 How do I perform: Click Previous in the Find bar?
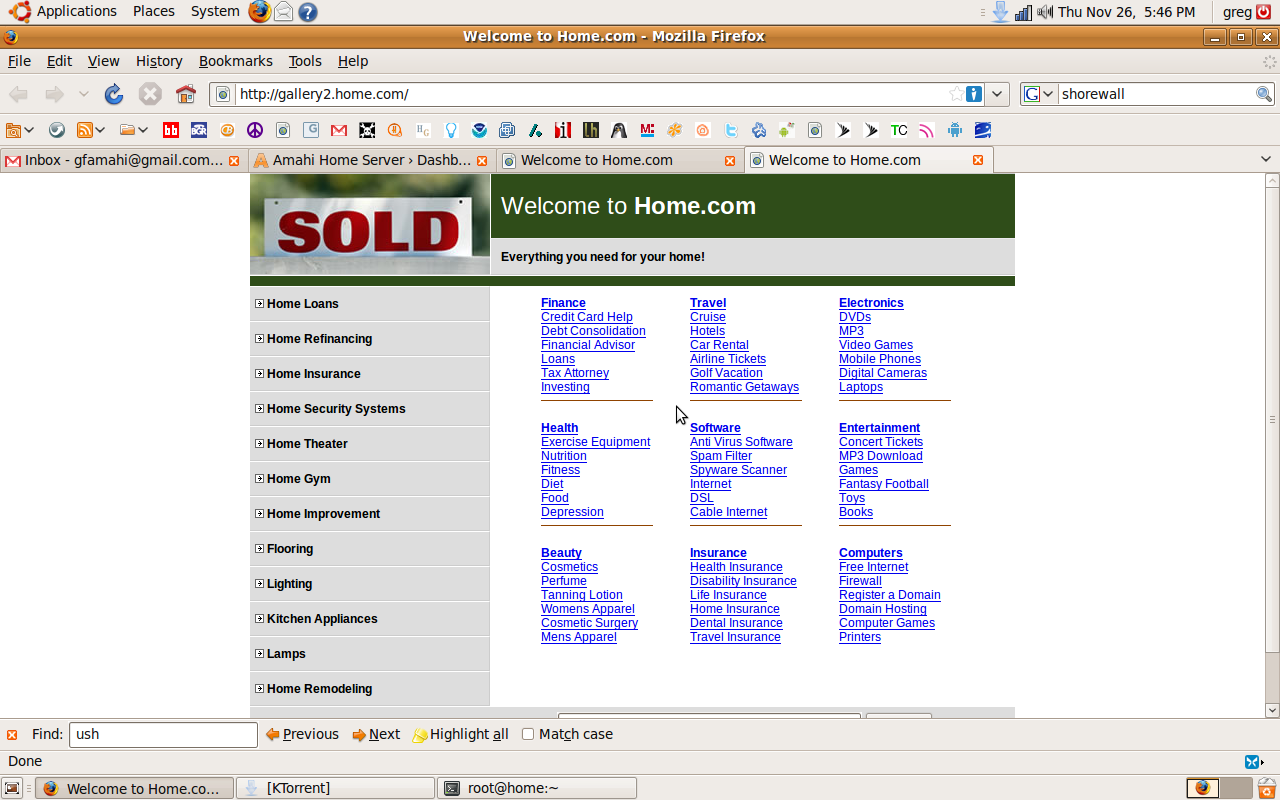coord(302,734)
